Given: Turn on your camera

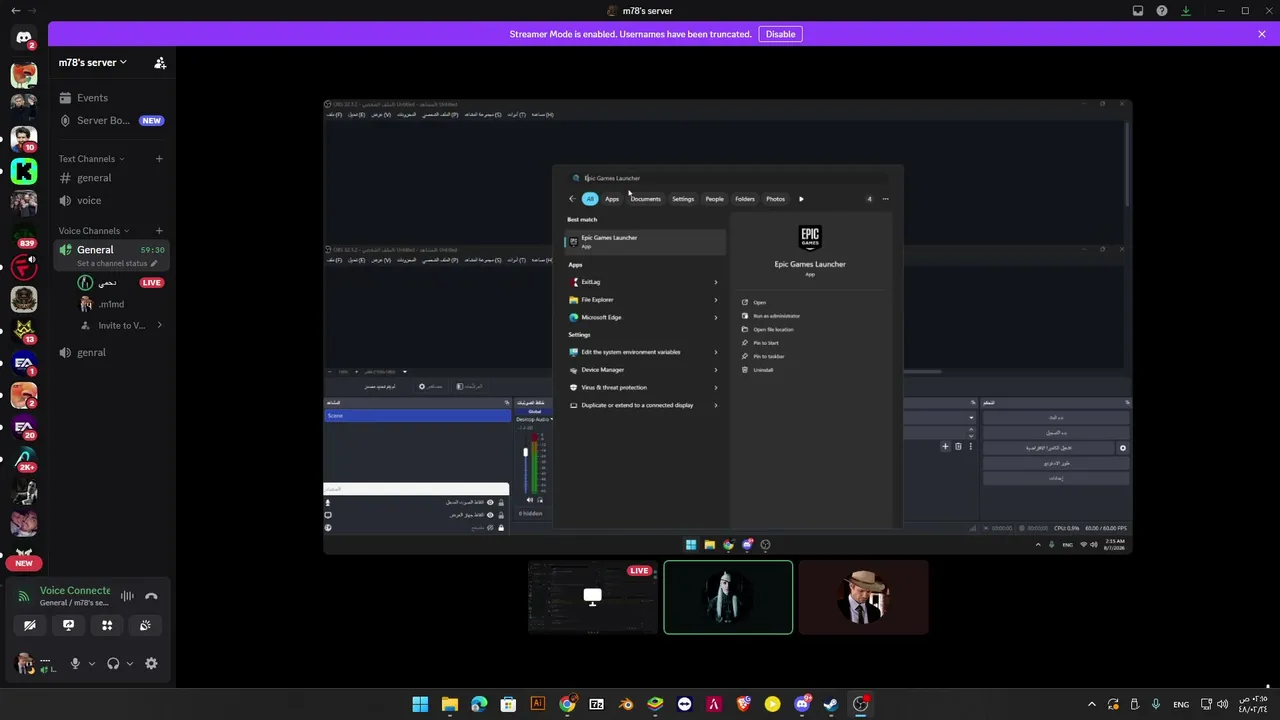Looking at the screenshot, I should [30, 626].
